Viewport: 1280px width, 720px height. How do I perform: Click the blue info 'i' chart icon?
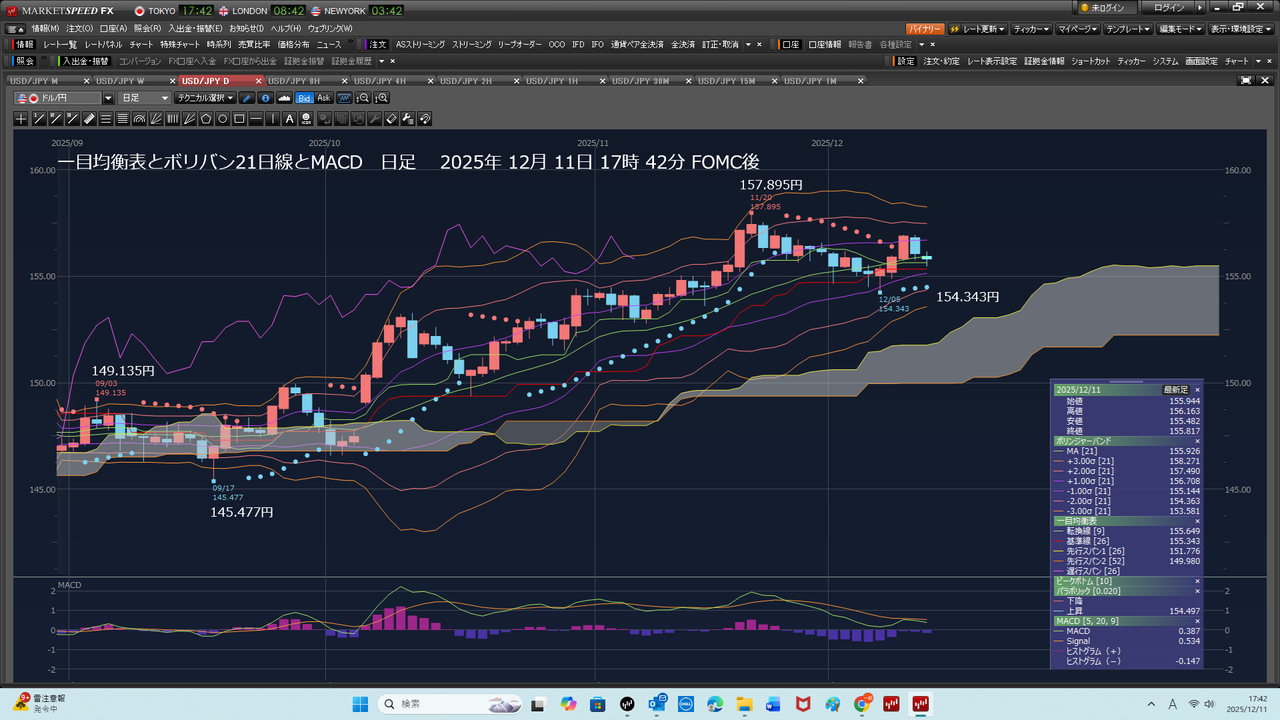pos(265,98)
